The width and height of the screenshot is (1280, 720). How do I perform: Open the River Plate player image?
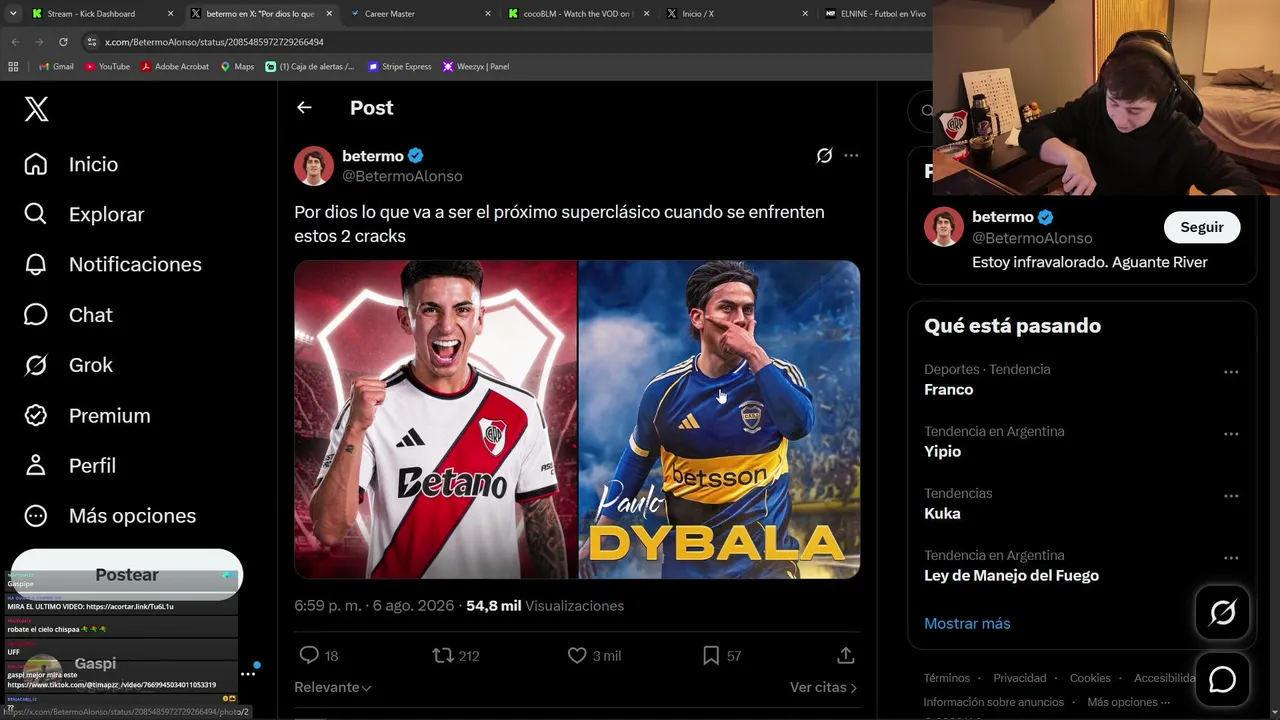(x=435, y=420)
